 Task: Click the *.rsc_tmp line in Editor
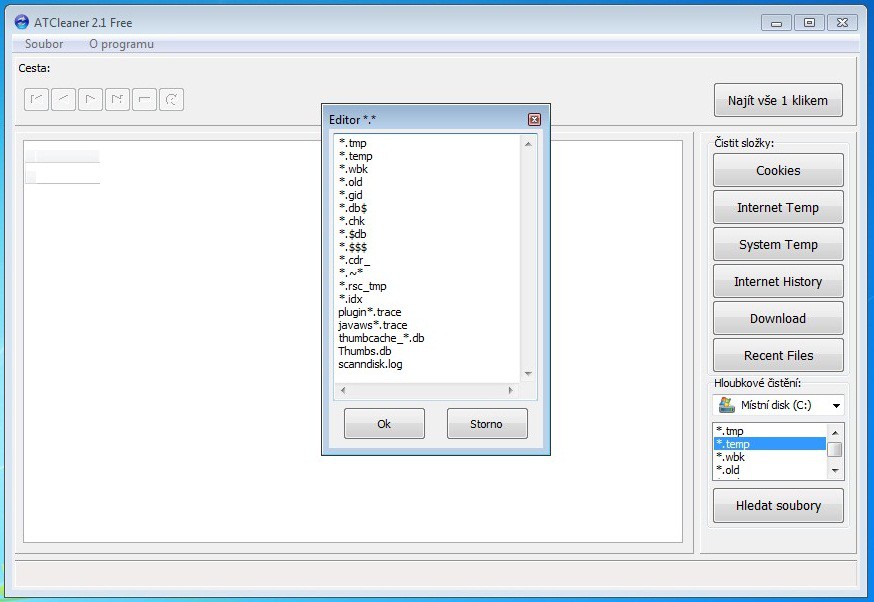362,286
